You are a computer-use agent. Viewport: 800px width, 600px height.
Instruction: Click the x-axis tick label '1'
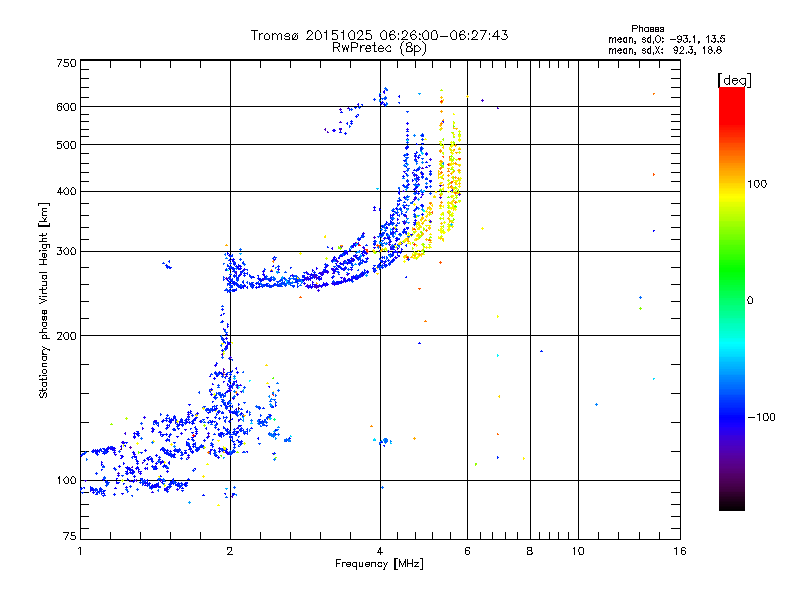tap(80, 551)
